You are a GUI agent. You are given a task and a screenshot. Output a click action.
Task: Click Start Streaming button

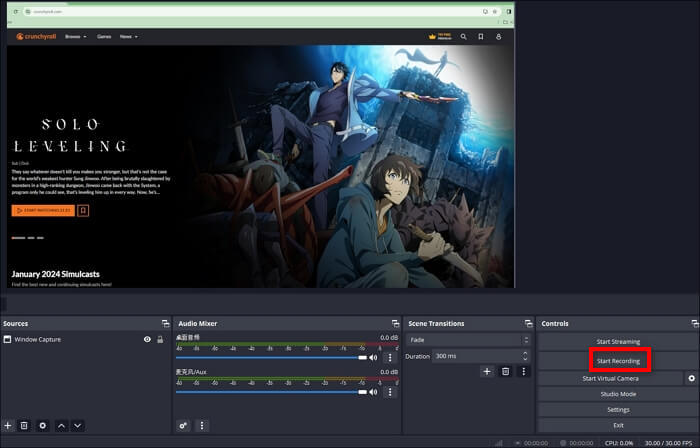pyautogui.click(x=618, y=342)
